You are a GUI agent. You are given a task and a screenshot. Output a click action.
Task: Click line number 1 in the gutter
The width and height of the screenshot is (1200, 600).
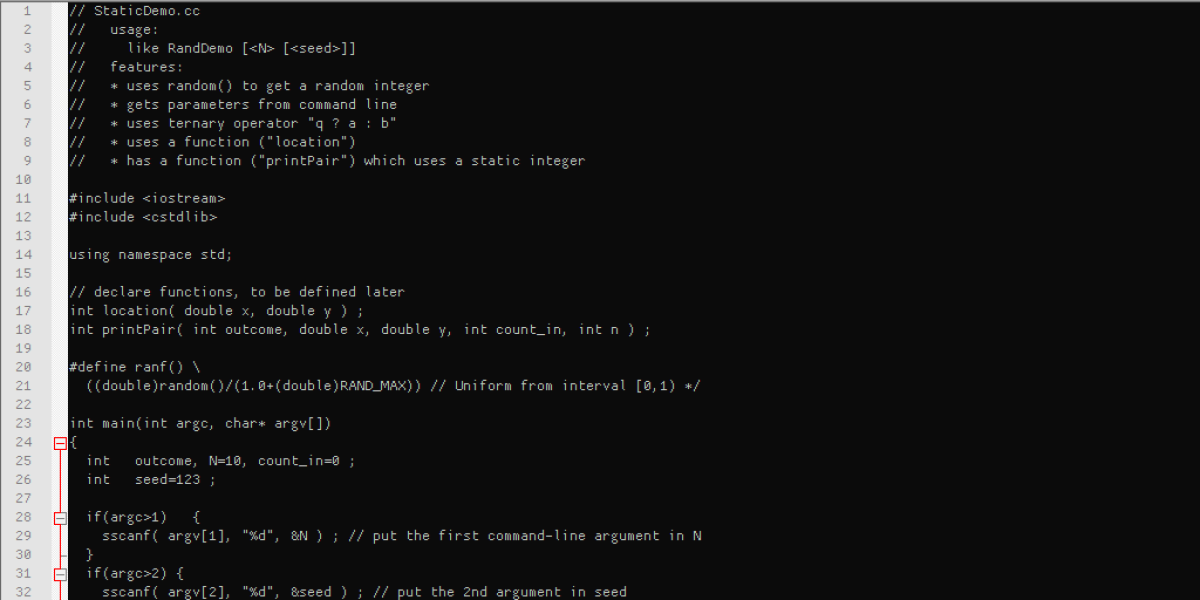(26, 11)
